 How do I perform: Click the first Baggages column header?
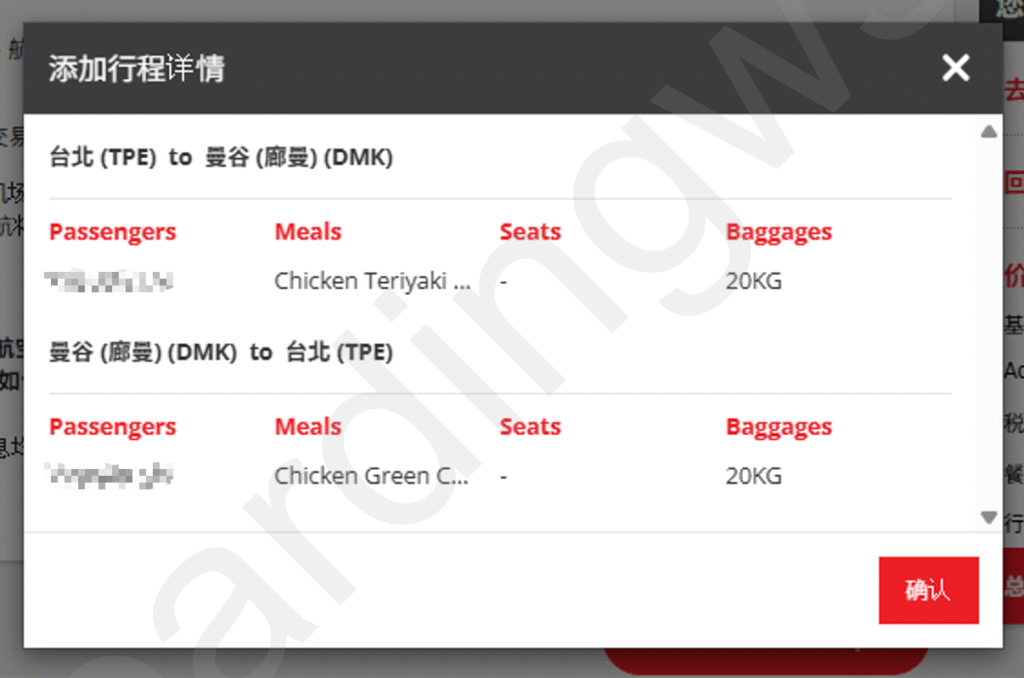778,232
